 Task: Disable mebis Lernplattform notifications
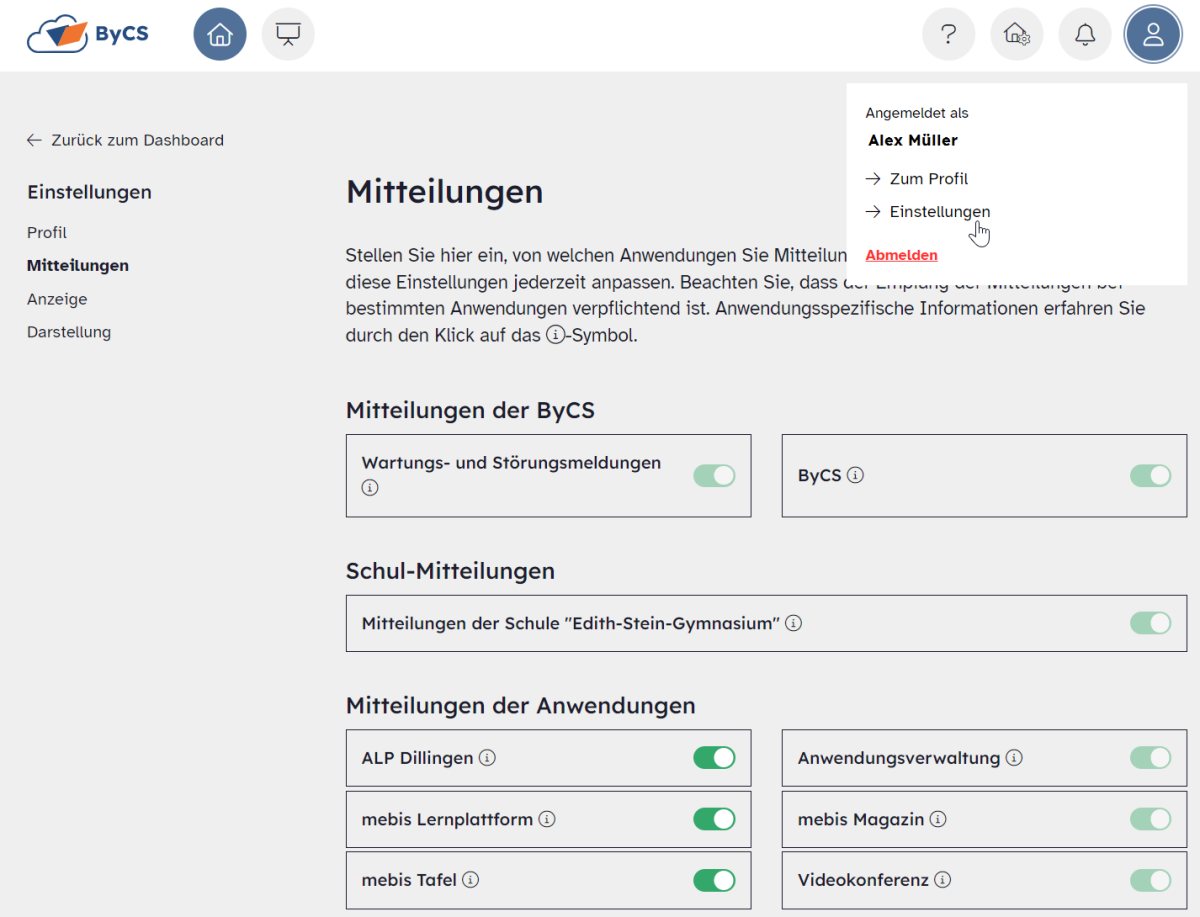[714, 819]
